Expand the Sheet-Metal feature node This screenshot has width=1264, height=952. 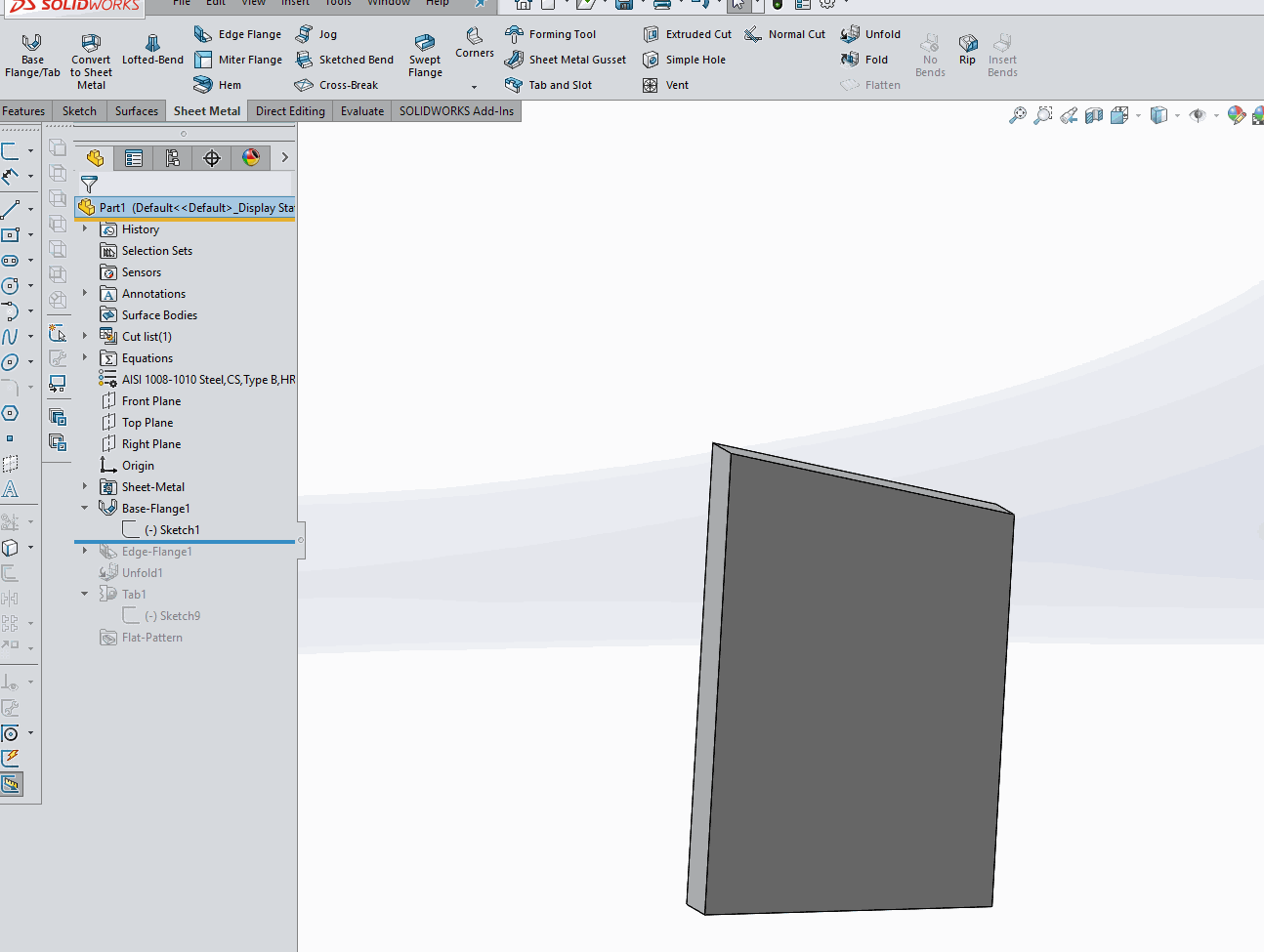click(85, 486)
